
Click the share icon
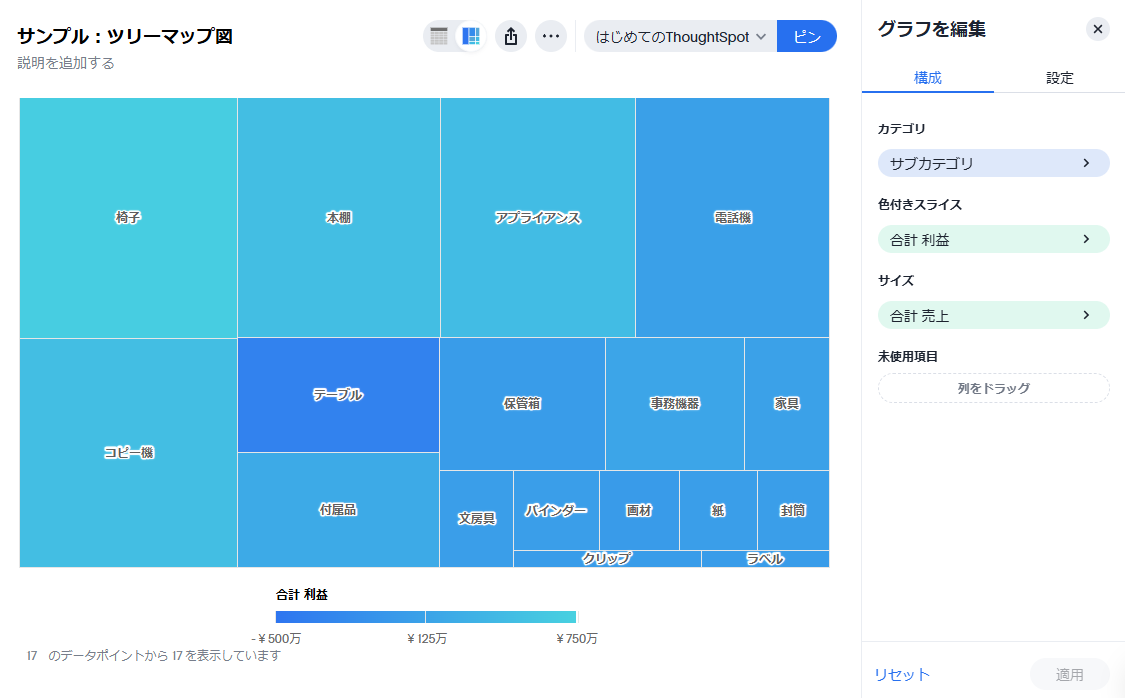coord(511,37)
